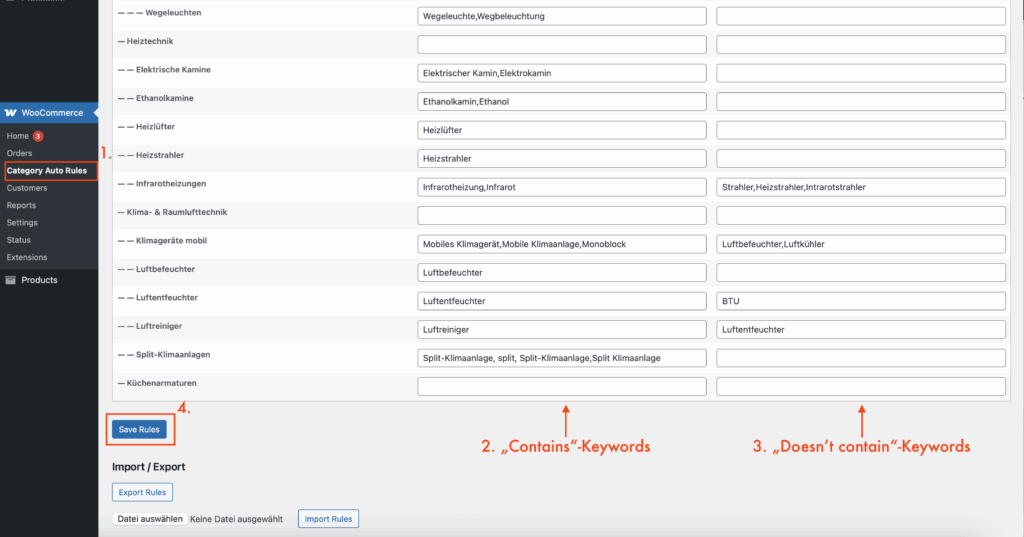Open Reports in the sidebar
The image size is (1024, 537).
click(x=21, y=205)
